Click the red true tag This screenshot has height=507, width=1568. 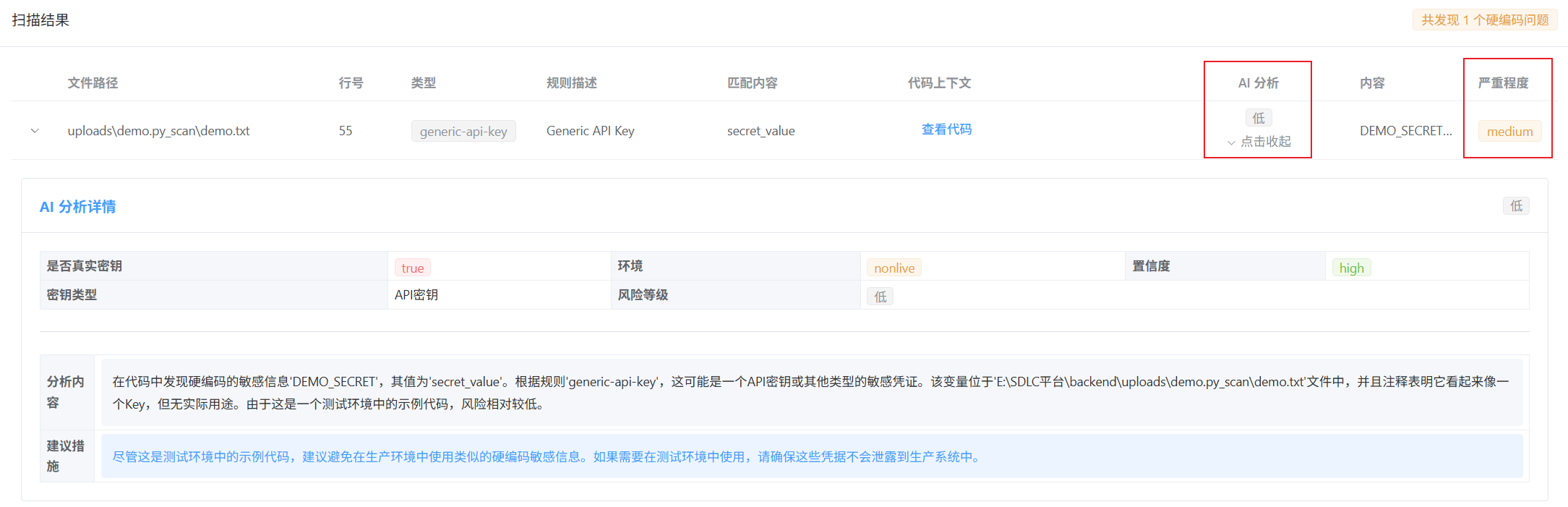pos(412,268)
